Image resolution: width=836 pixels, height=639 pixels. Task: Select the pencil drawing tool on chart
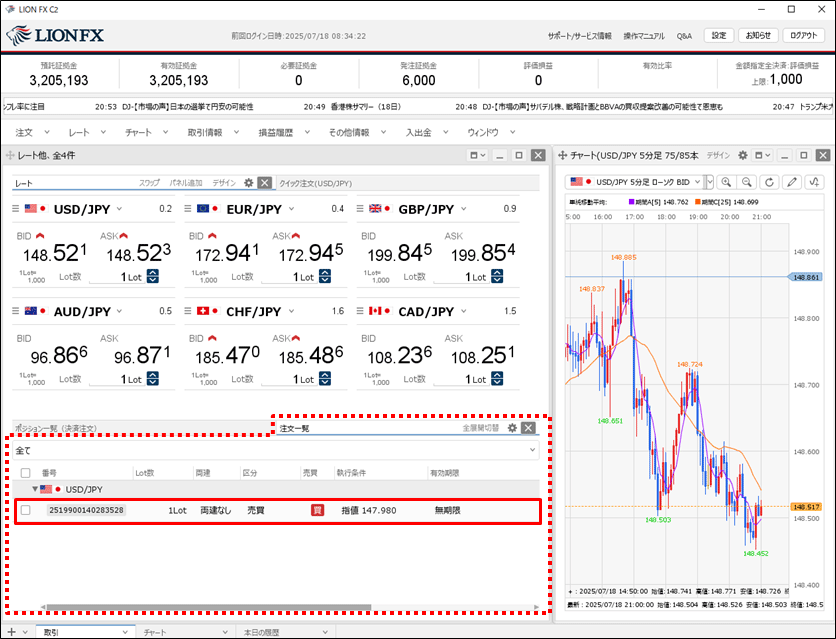click(x=792, y=182)
